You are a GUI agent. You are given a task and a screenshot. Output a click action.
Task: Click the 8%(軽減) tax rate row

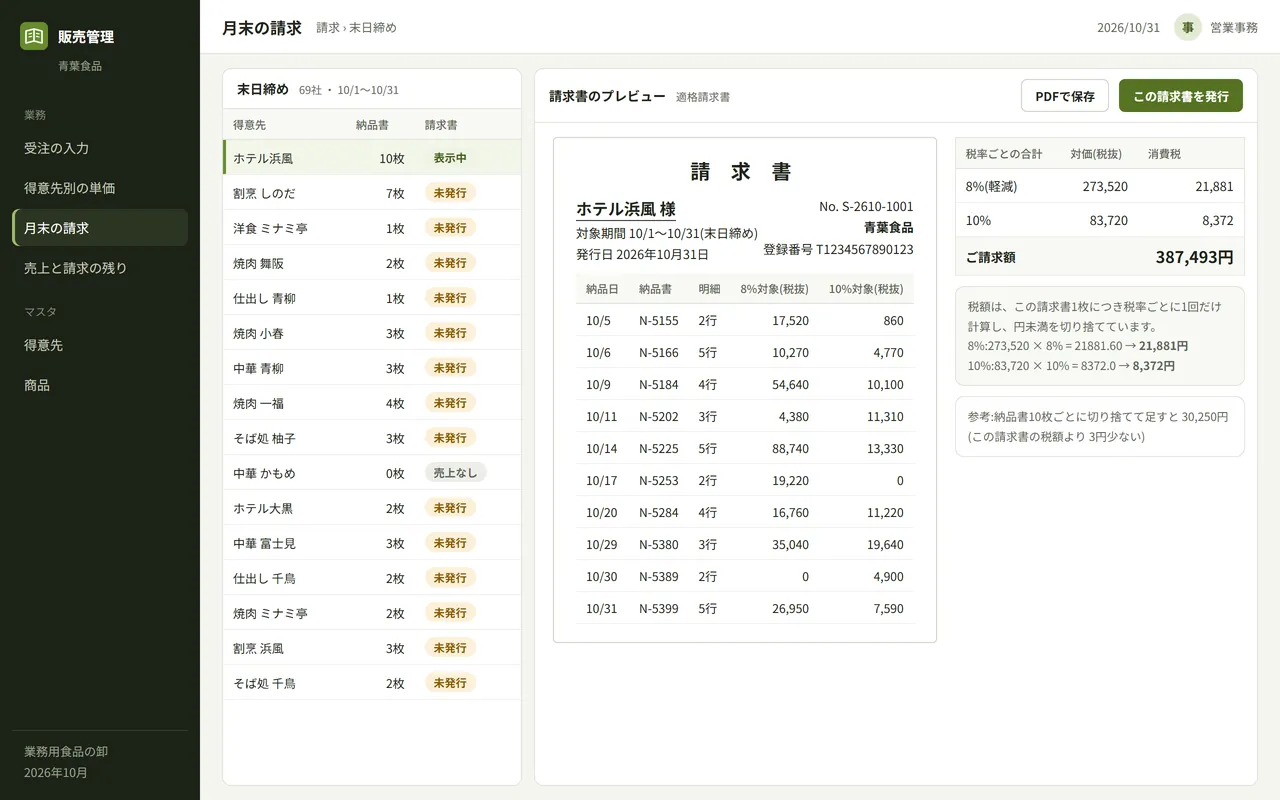(x=1100, y=186)
